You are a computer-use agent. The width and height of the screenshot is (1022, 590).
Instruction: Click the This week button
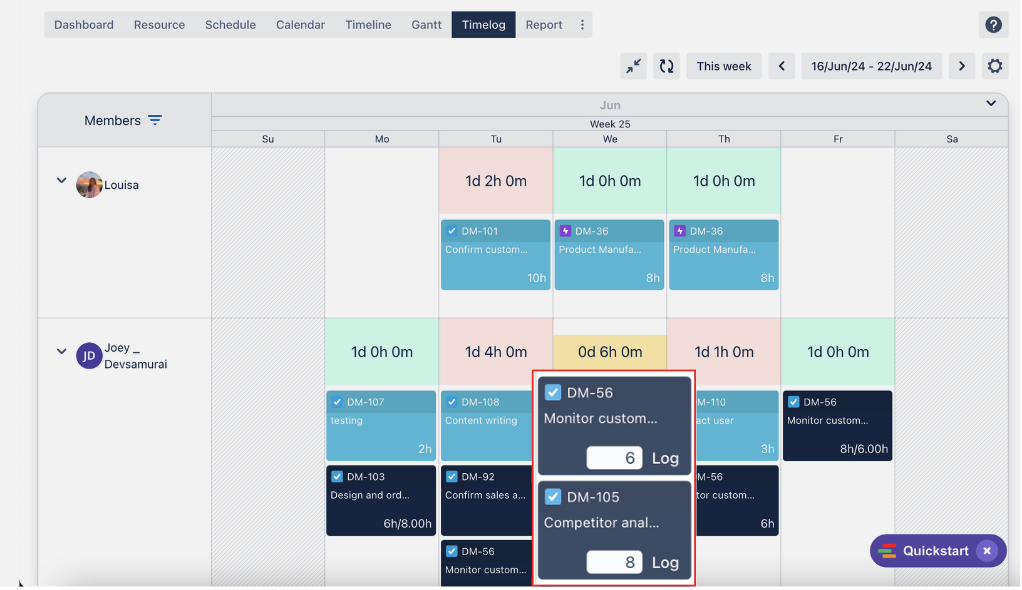coord(723,66)
